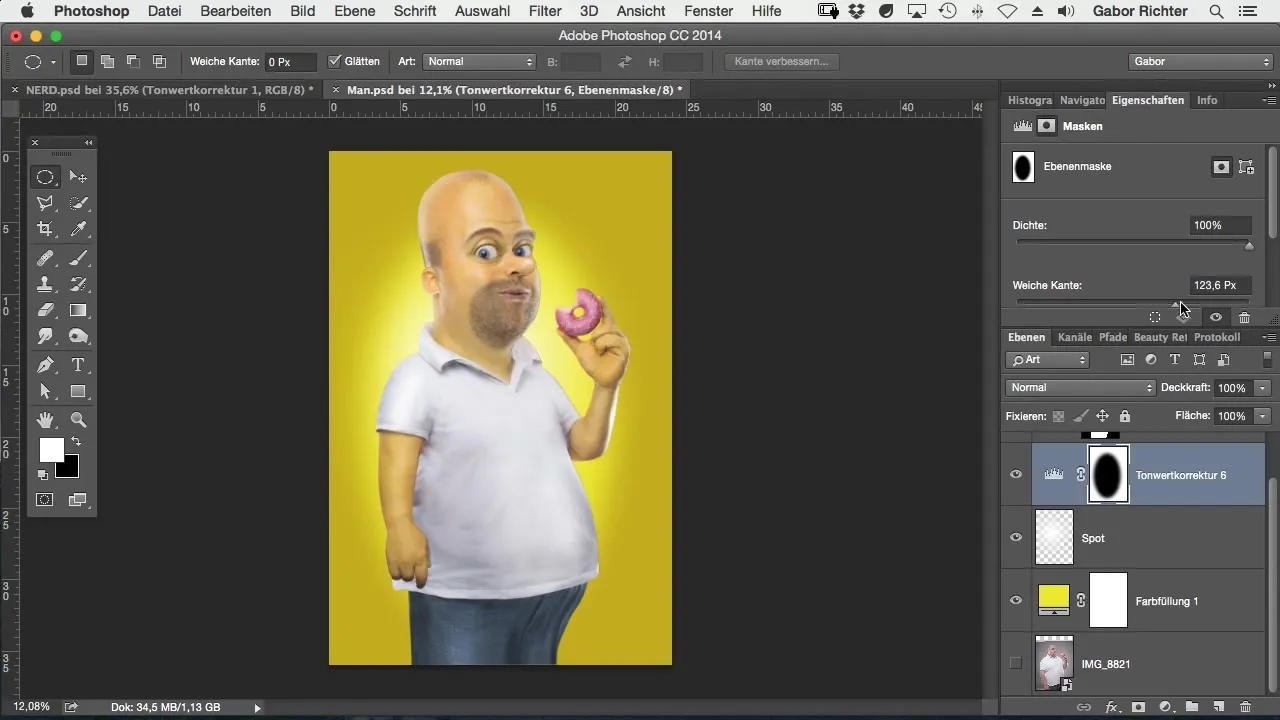Open layer filter type Art dropdown

[x=1048, y=360]
